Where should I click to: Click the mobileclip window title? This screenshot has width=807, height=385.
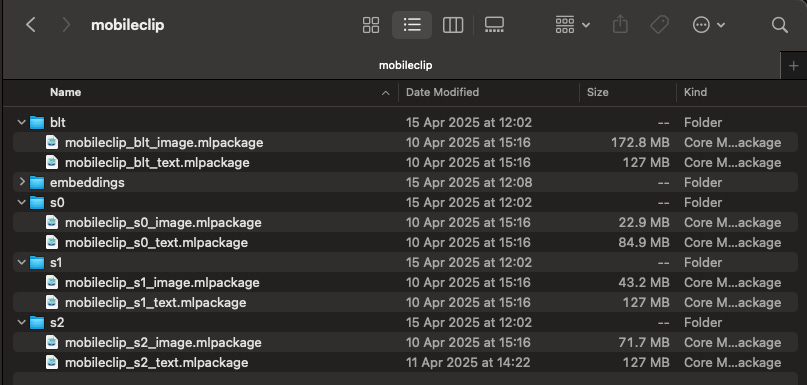128,25
